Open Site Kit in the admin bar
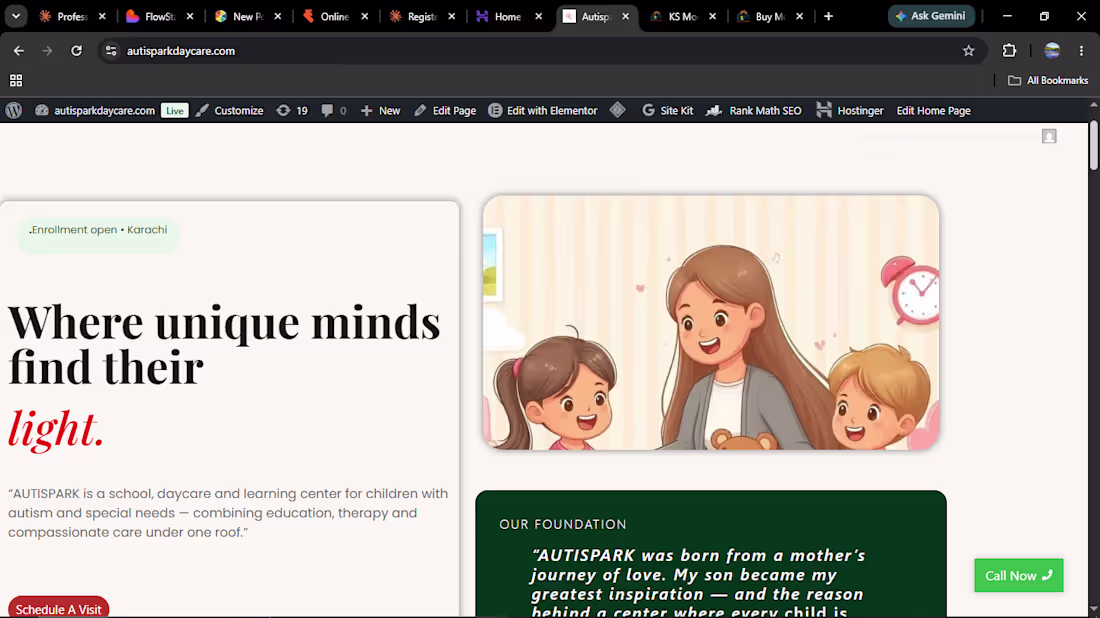The width and height of the screenshot is (1100, 618). (x=667, y=110)
